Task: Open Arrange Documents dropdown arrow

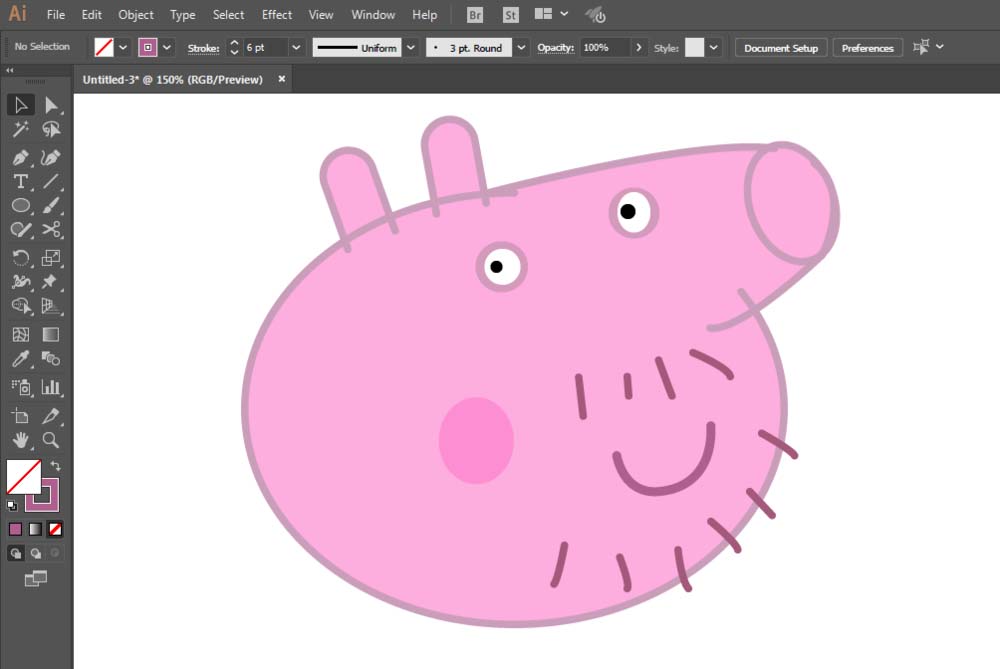Action: [564, 13]
